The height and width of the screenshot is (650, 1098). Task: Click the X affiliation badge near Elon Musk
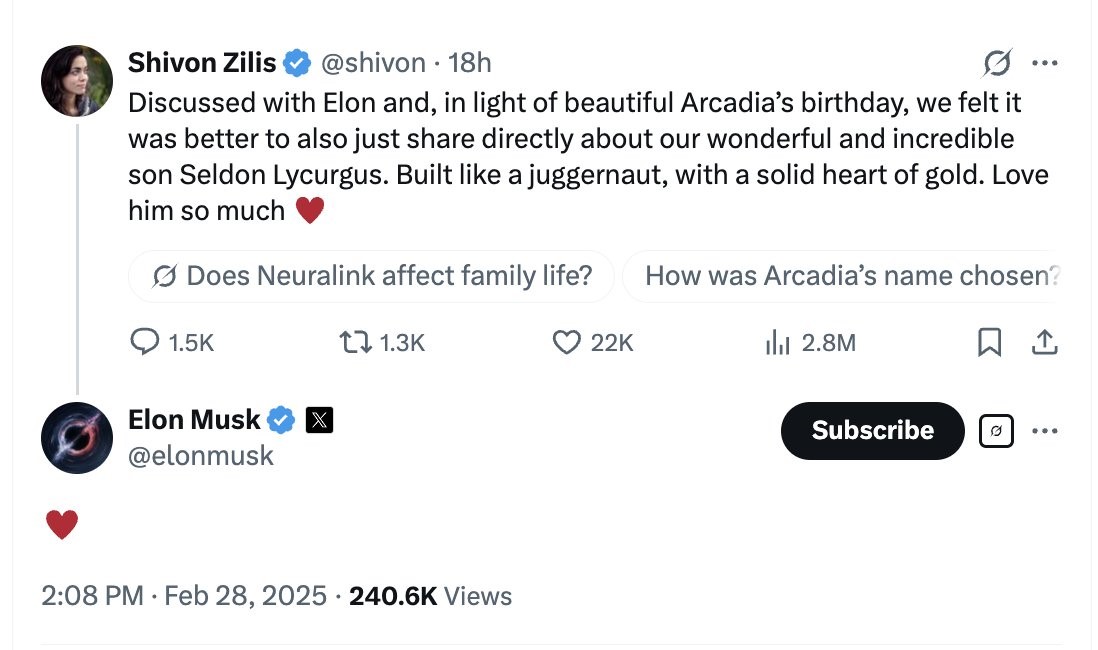coord(318,421)
